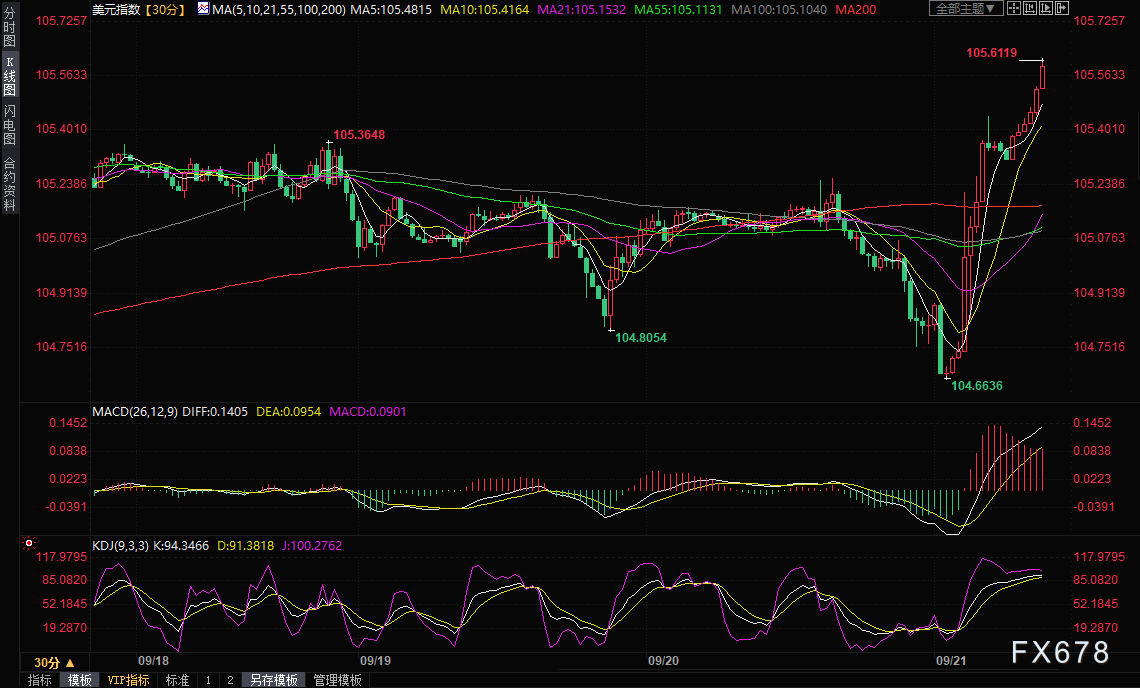
Task: Open the 全部主题 theme dropdown
Action: [x=965, y=9]
